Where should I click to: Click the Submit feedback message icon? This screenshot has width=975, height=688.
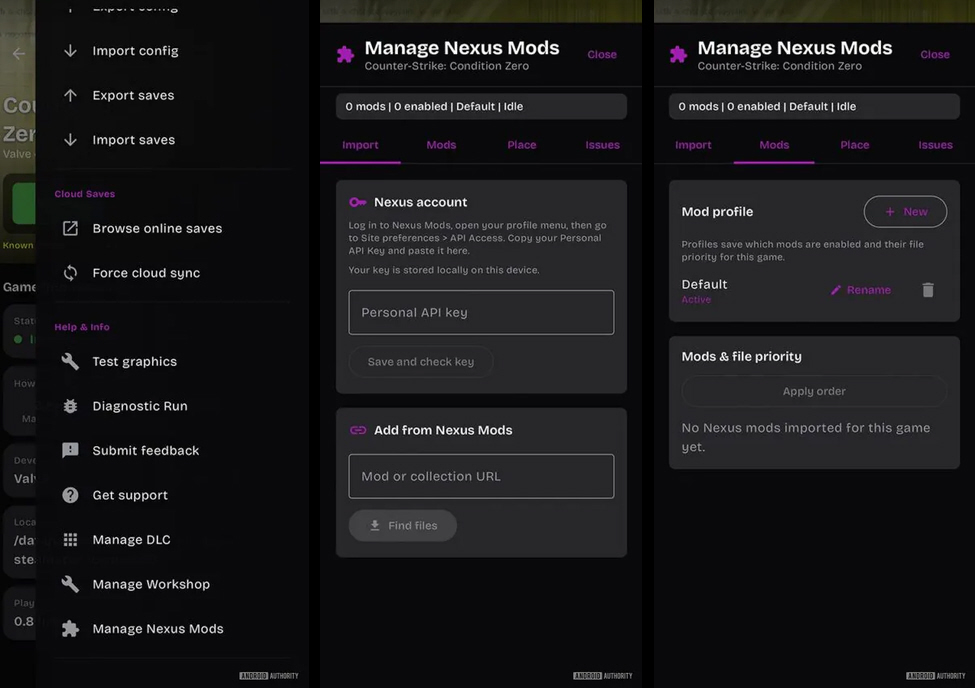(70, 450)
